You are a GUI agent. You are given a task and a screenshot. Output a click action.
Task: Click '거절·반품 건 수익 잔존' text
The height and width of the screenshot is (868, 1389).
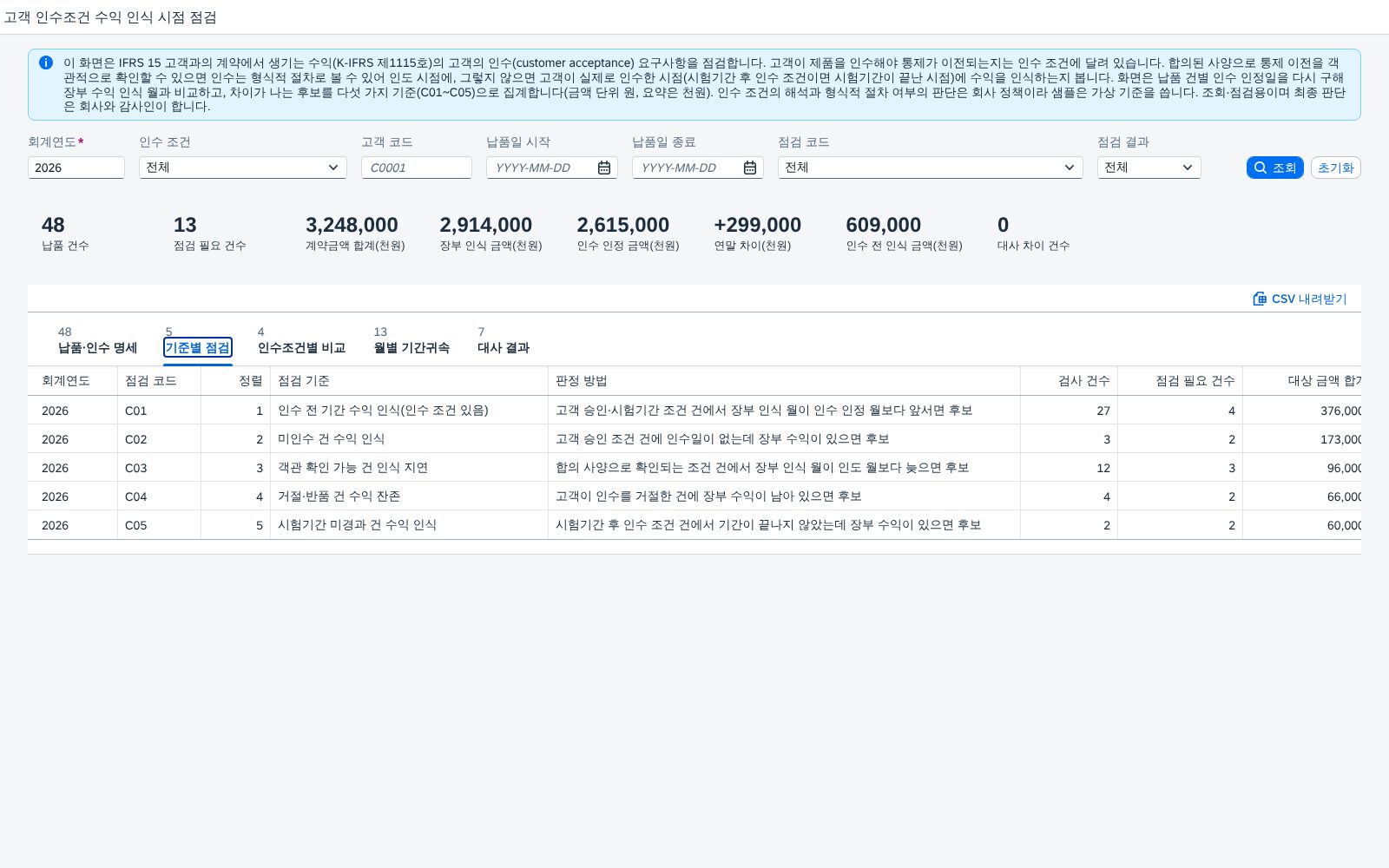click(339, 496)
